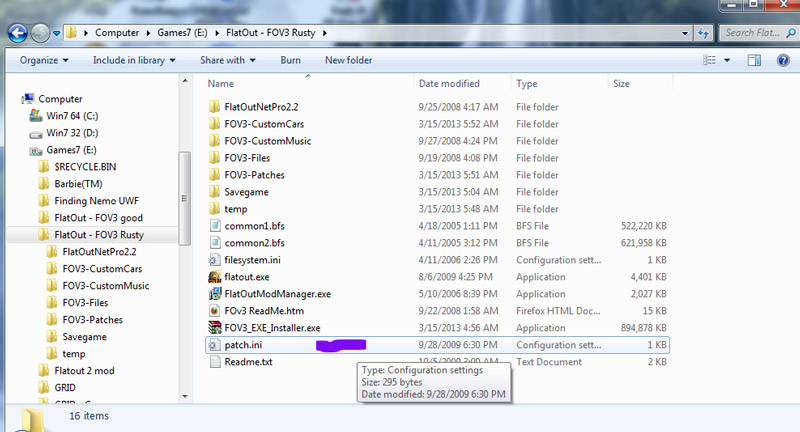Open the Share with menu
Viewport: 800px width, 432px height.
(228, 60)
